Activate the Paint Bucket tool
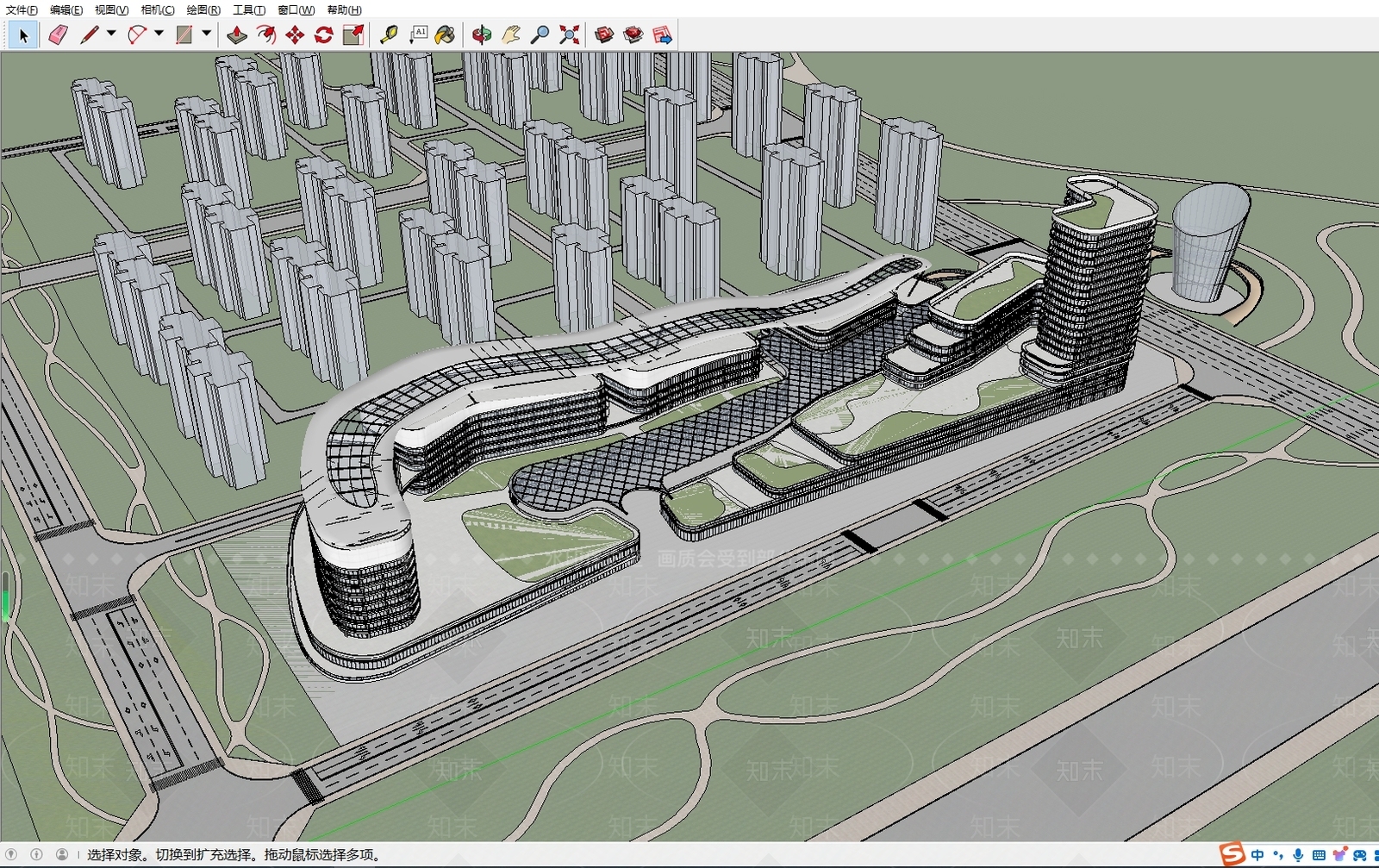Viewport: 1379px width, 868px height. pyautogui.click(x=446, y=35)
